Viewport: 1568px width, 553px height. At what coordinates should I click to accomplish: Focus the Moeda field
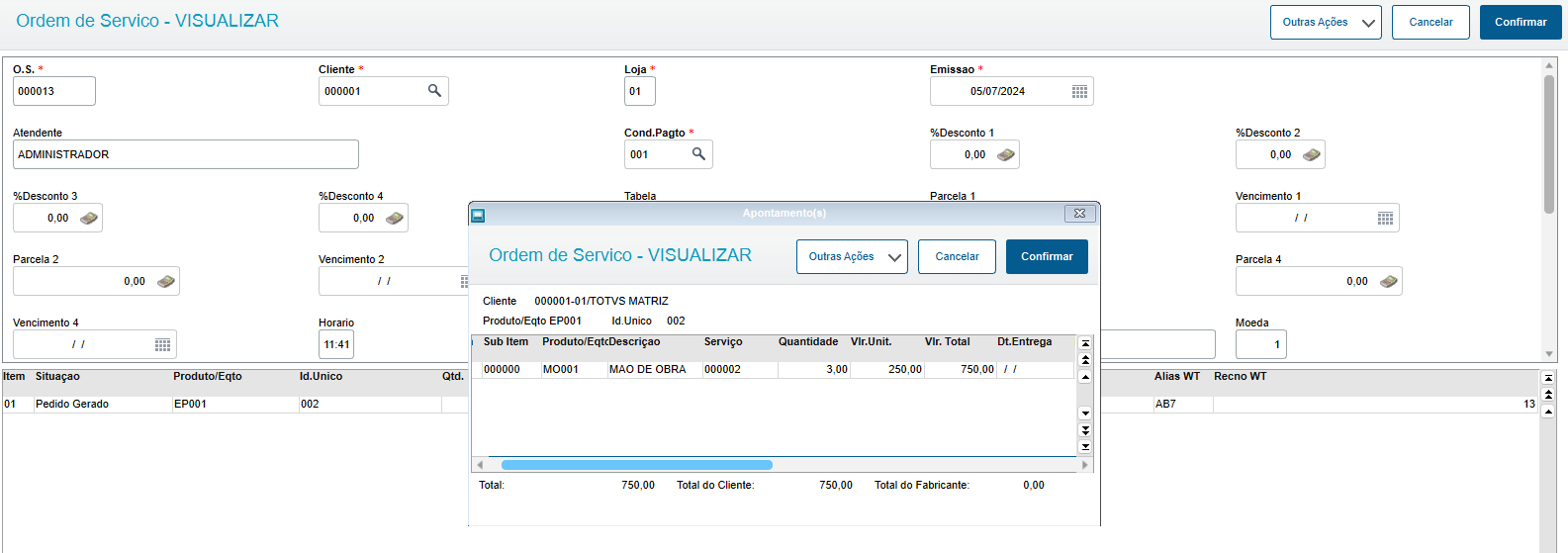[x=1261, y=344]
